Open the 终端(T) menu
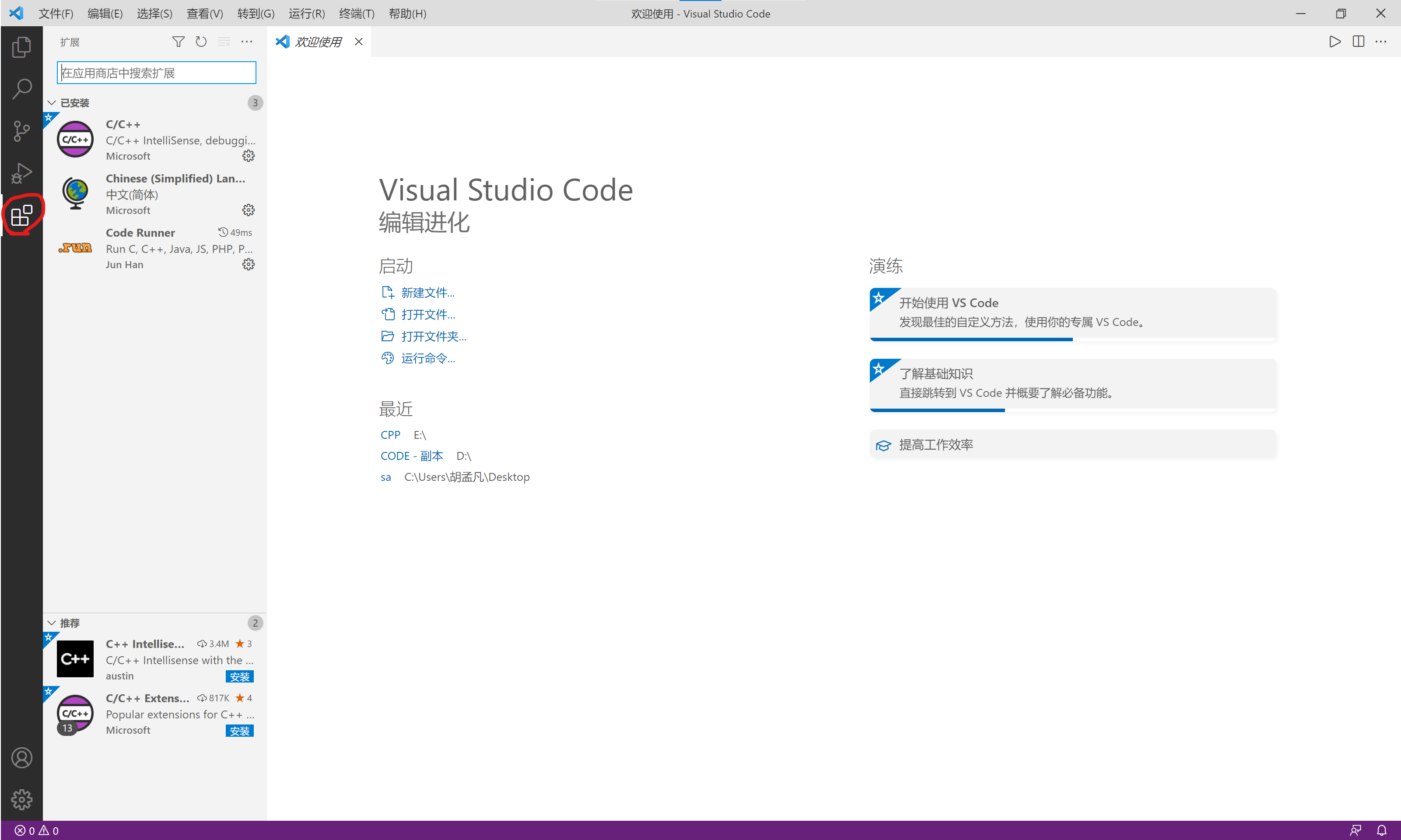This screenshot has height=840, width=1401. point(356,14)
